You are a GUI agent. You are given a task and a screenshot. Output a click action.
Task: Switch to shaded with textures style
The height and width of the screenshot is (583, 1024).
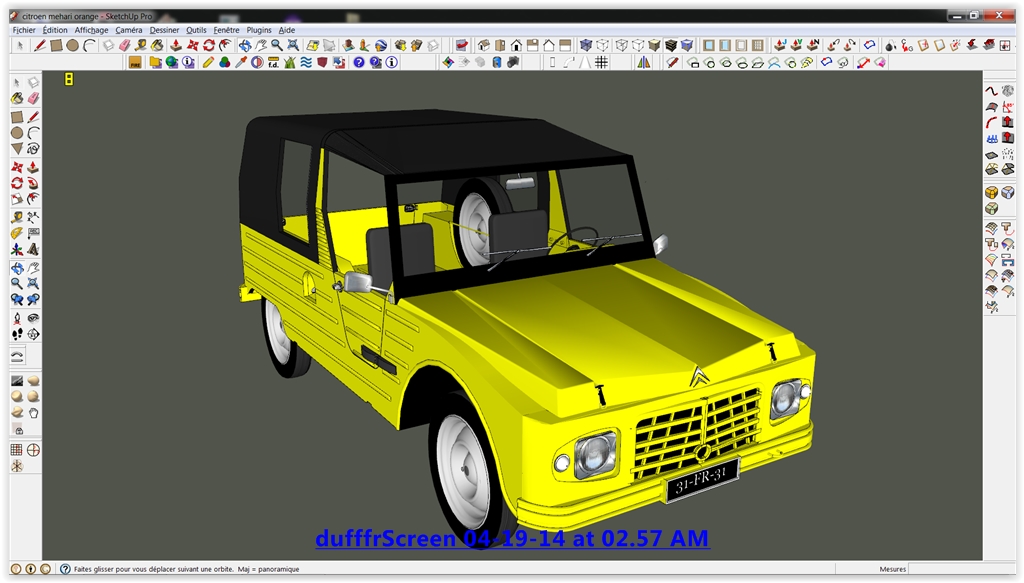pyautogui.click(x=671, y=45)
